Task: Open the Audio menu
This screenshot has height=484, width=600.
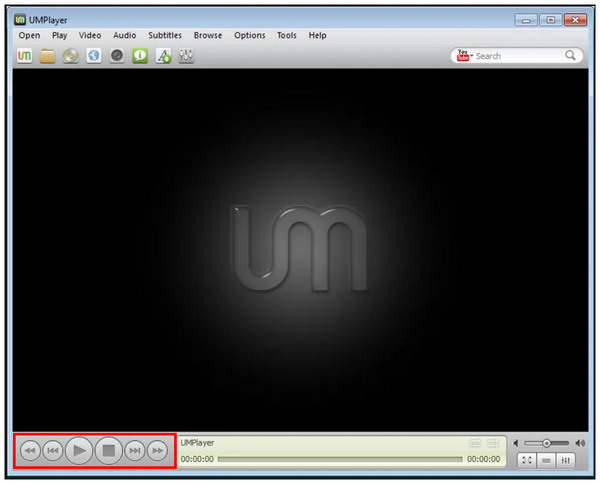Action: point(125,35)
